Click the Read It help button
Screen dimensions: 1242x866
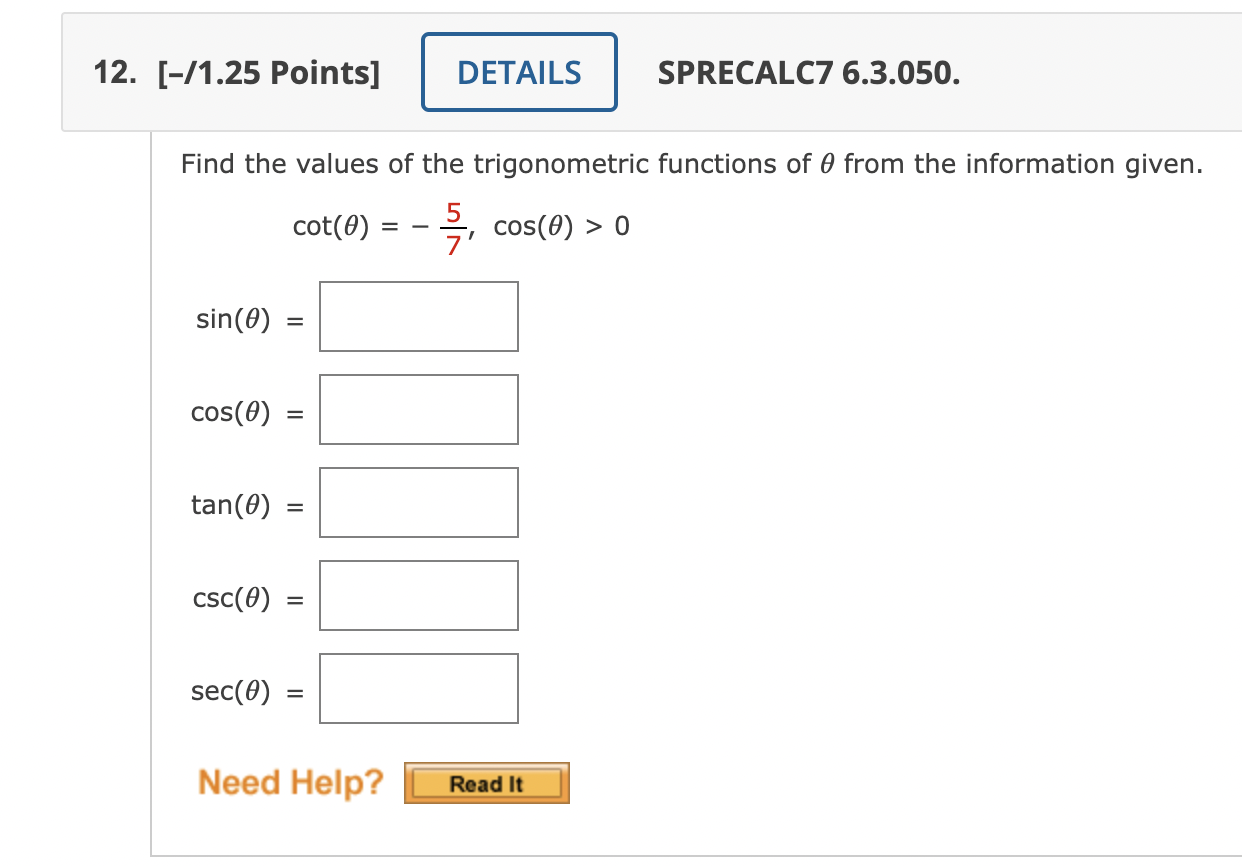point(486,783)
